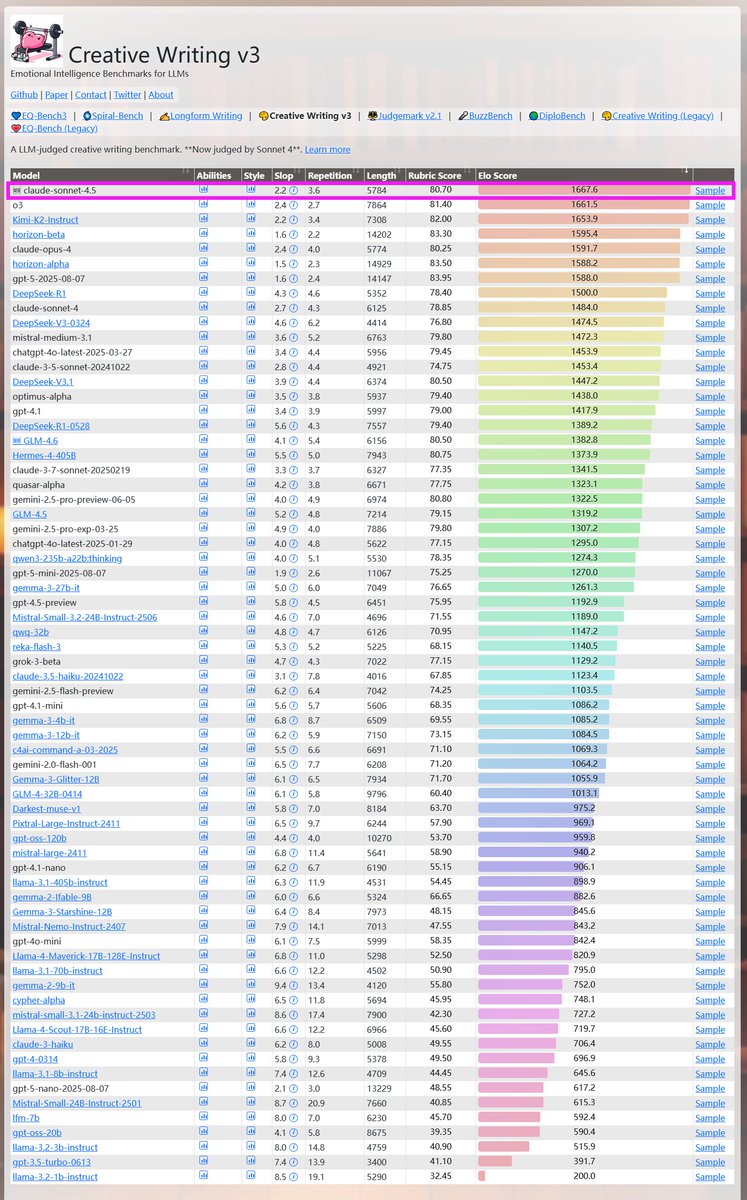Viewport: 747px width, 1200px height.
Task: Switch to EQ-Bench3 tab
Action: [x=40, y=116]
